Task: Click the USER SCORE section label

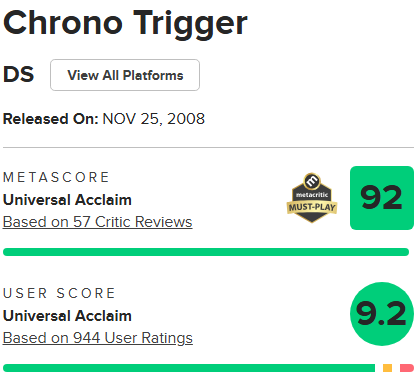Action: click(x=59, y=293)
